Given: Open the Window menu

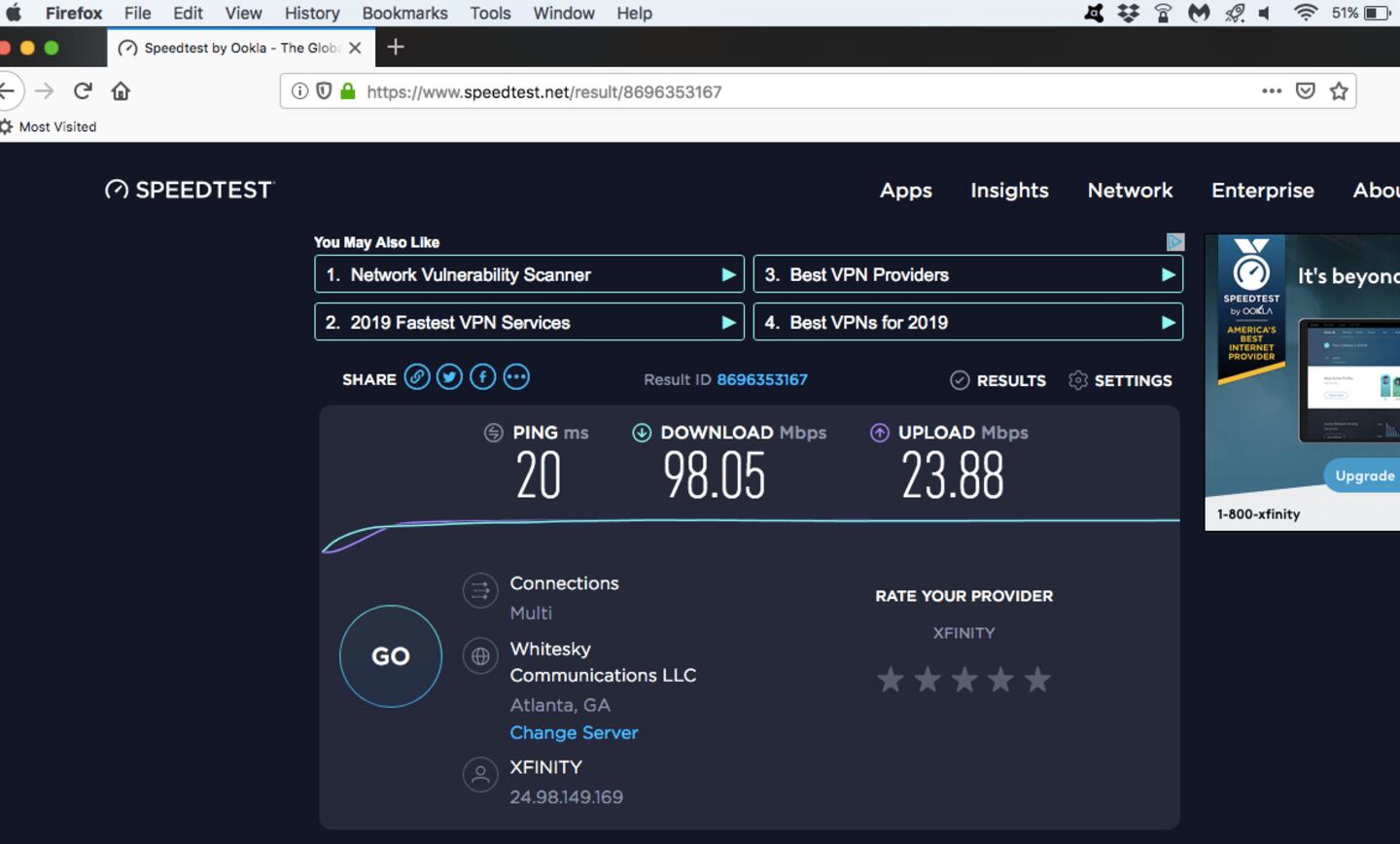Looking at the screenshot, I should tap(564, 13).
